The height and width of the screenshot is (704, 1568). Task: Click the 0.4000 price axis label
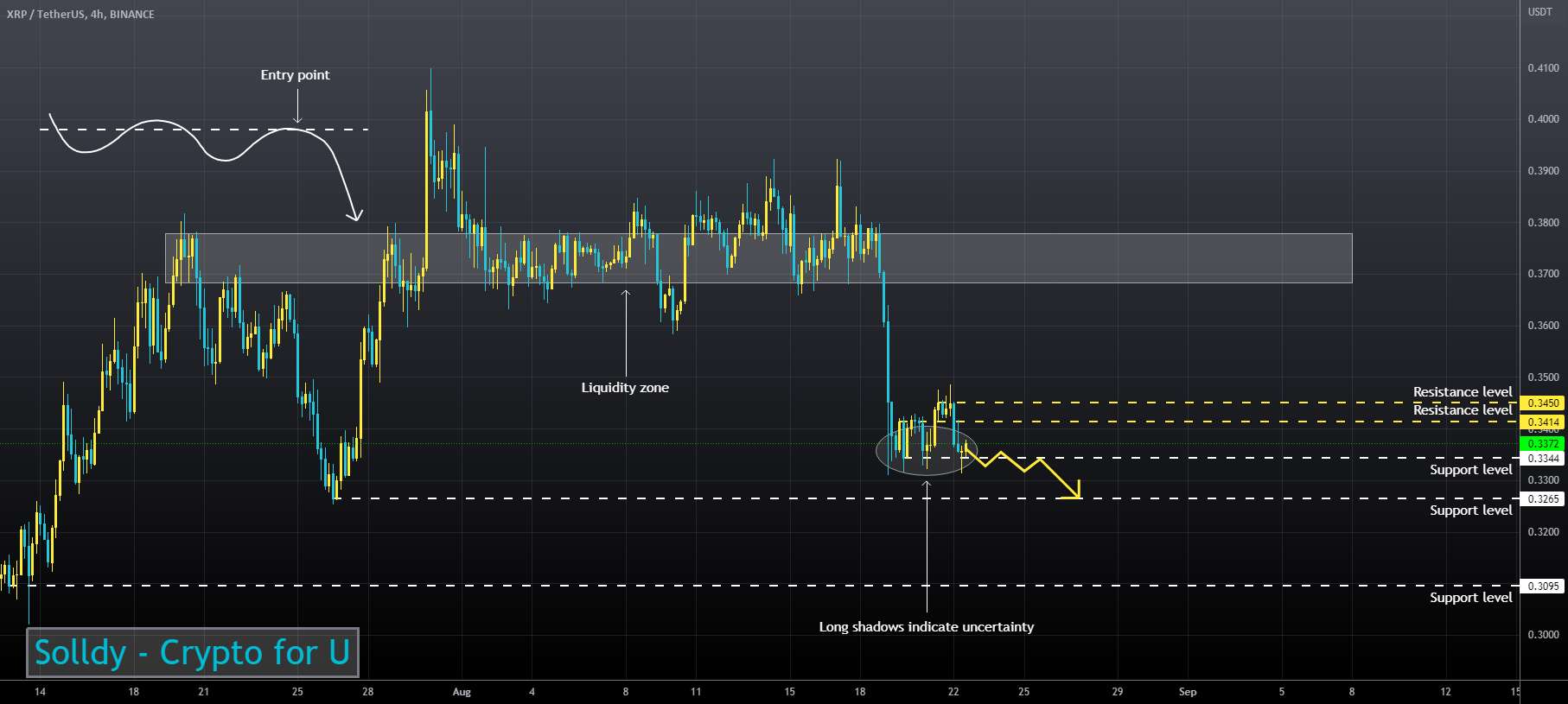coord(1543,119)
